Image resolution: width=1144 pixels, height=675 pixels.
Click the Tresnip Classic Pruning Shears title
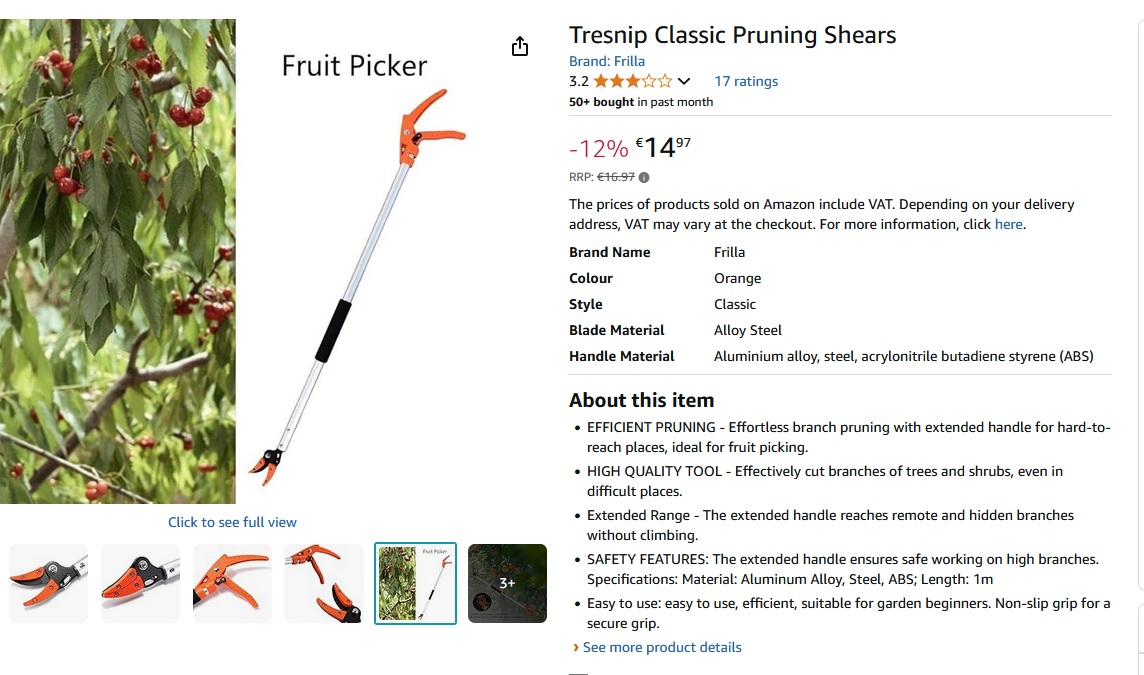[x=733, y=34]
